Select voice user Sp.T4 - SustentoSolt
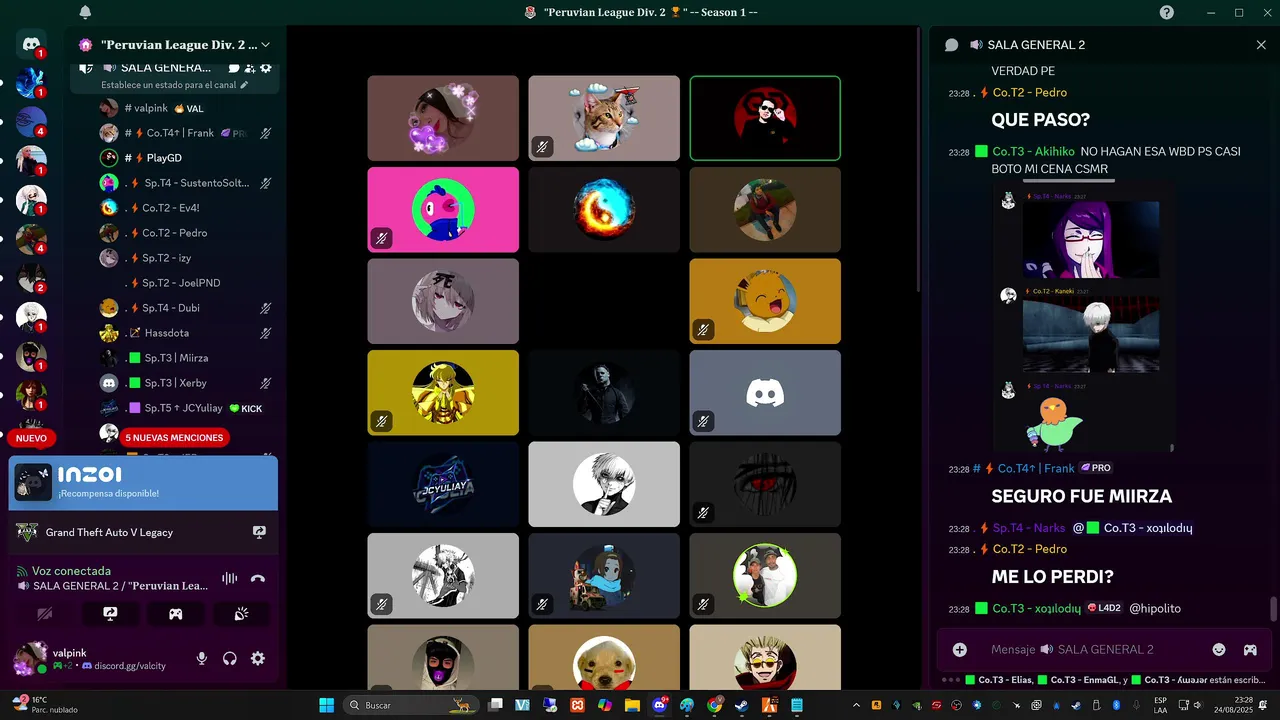 click(186, 183)
